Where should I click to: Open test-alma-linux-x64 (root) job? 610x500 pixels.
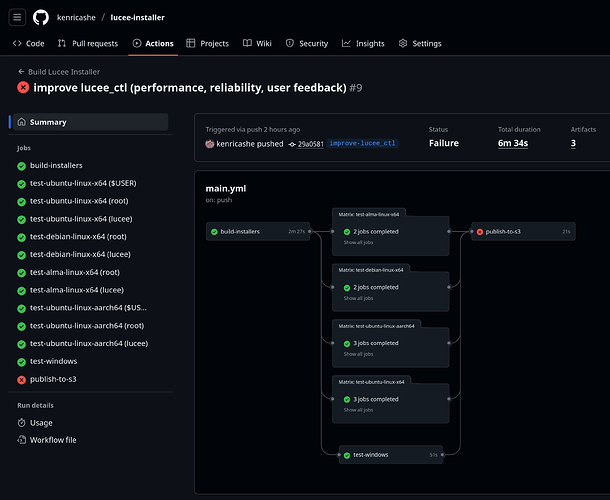pyautogui.click(x=75, y=272)
